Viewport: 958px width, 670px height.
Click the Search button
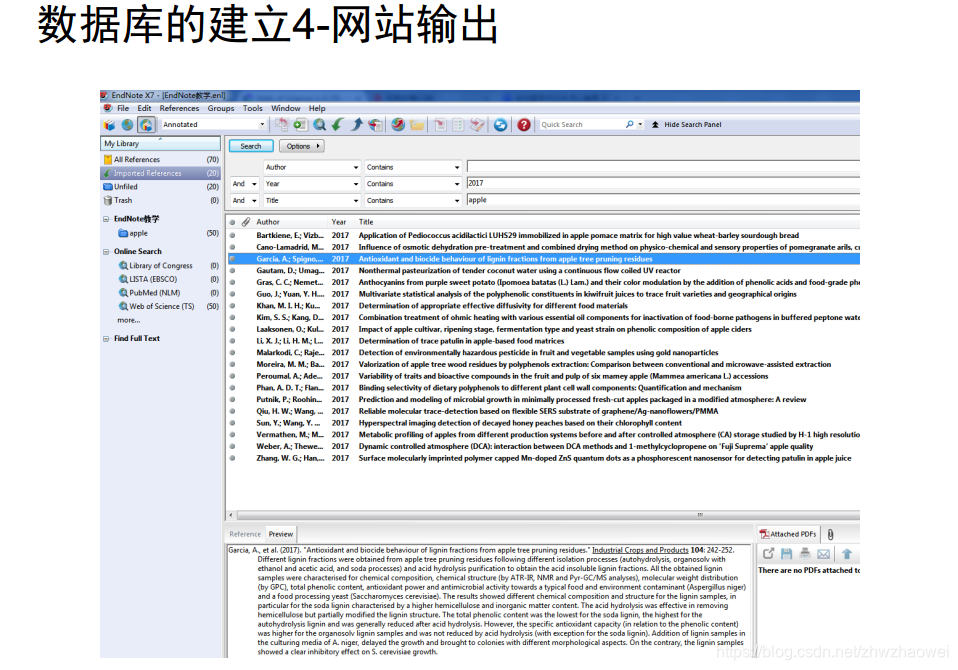click(x=250, y=146)
